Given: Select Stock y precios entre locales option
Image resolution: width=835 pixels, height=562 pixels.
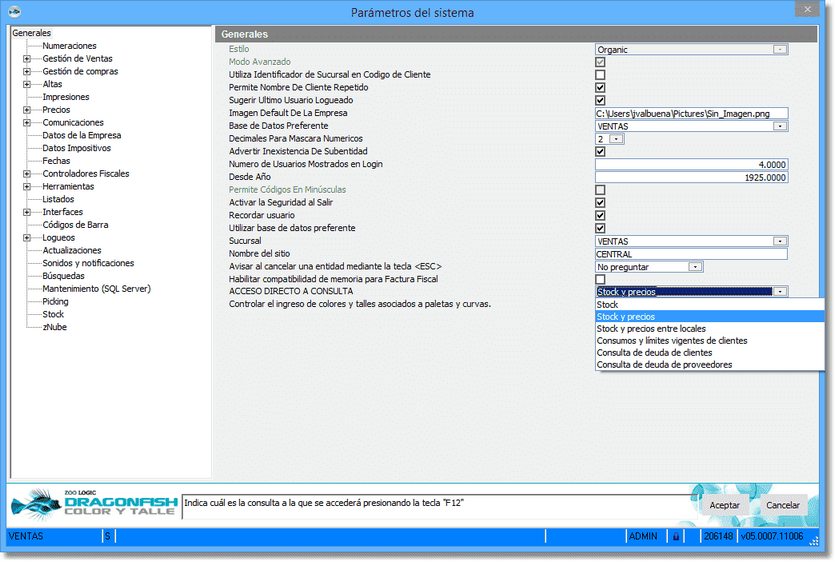Looking at the screenshot, I should [x=650, y=329].
